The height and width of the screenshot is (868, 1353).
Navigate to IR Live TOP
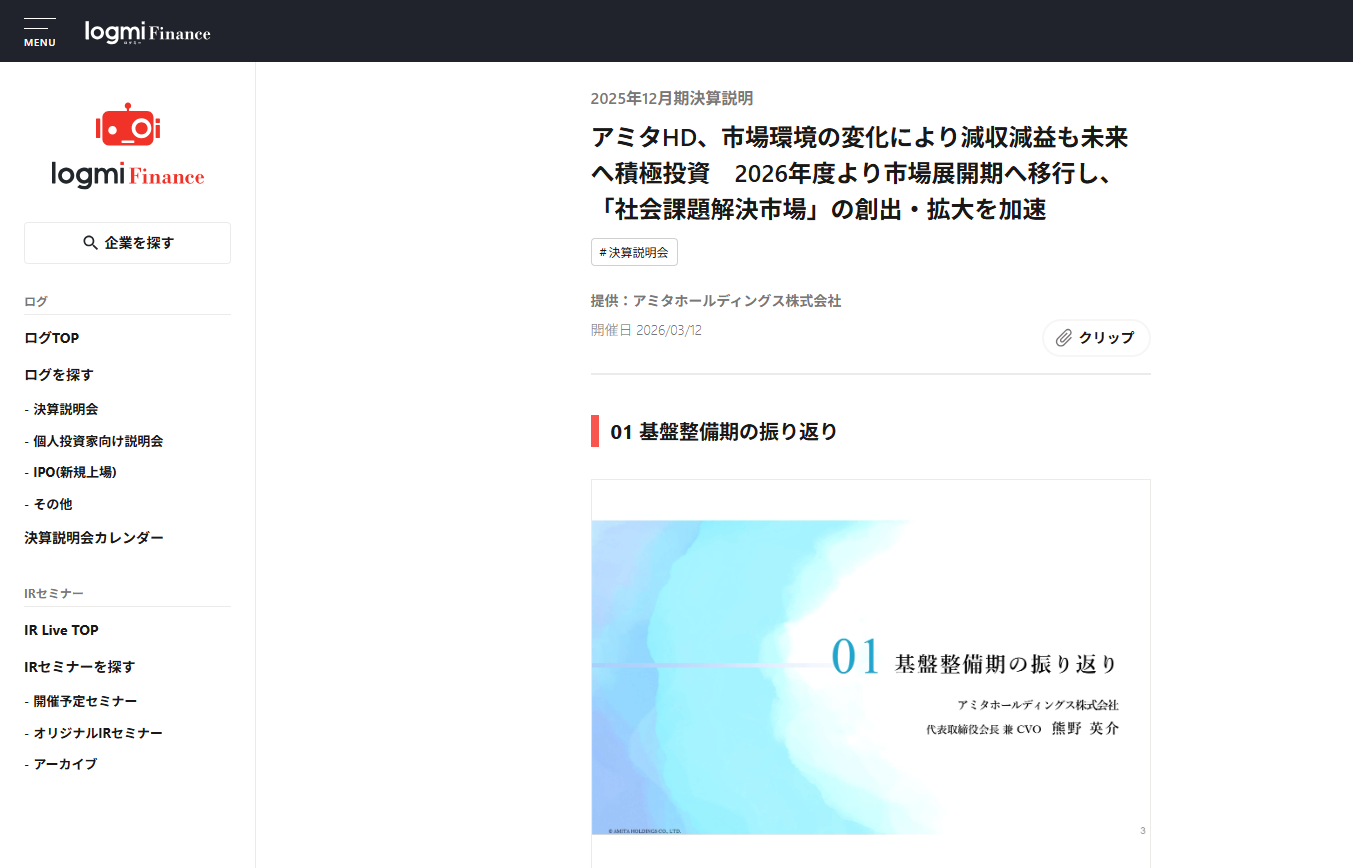(61, 630)
